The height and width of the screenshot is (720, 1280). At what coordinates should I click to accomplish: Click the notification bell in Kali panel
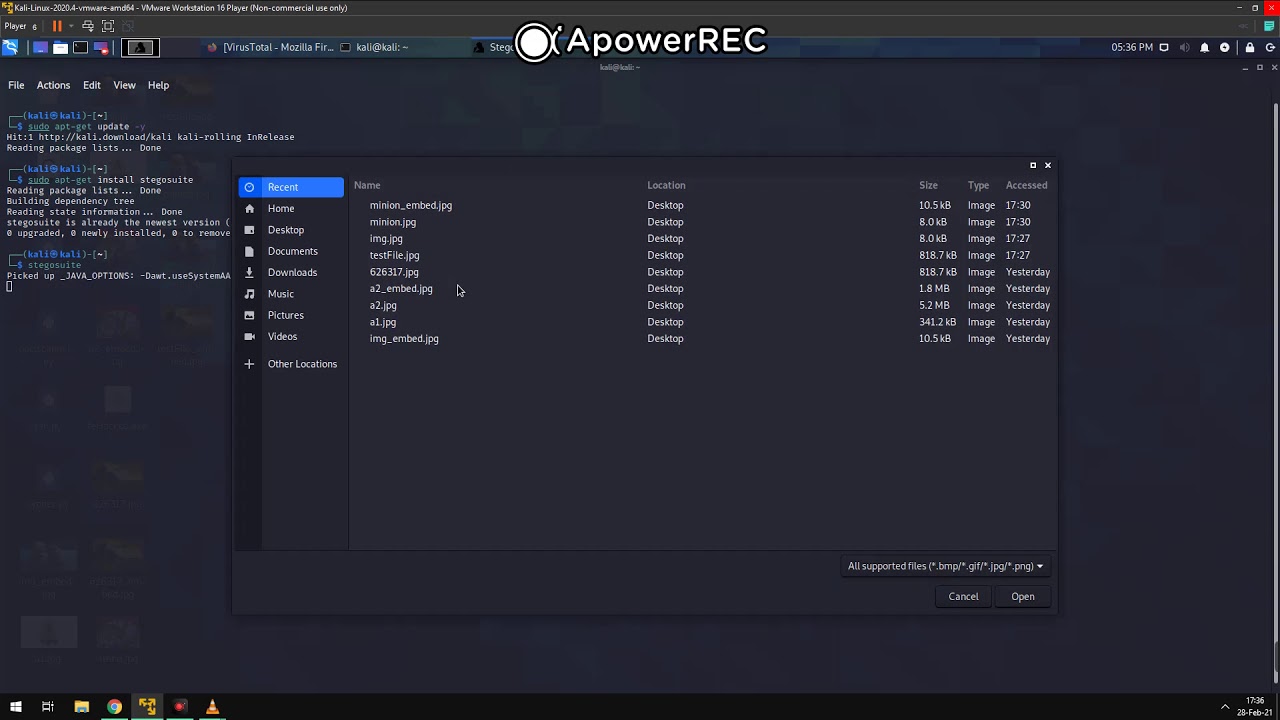pos(1204,47)
